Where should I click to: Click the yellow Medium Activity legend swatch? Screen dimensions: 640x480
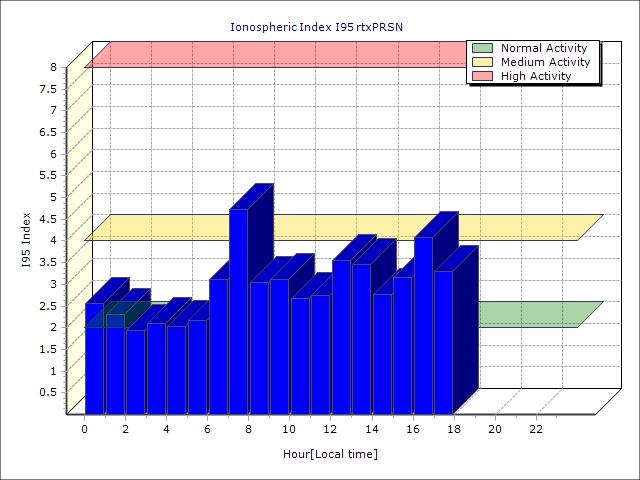pos(481,62)
